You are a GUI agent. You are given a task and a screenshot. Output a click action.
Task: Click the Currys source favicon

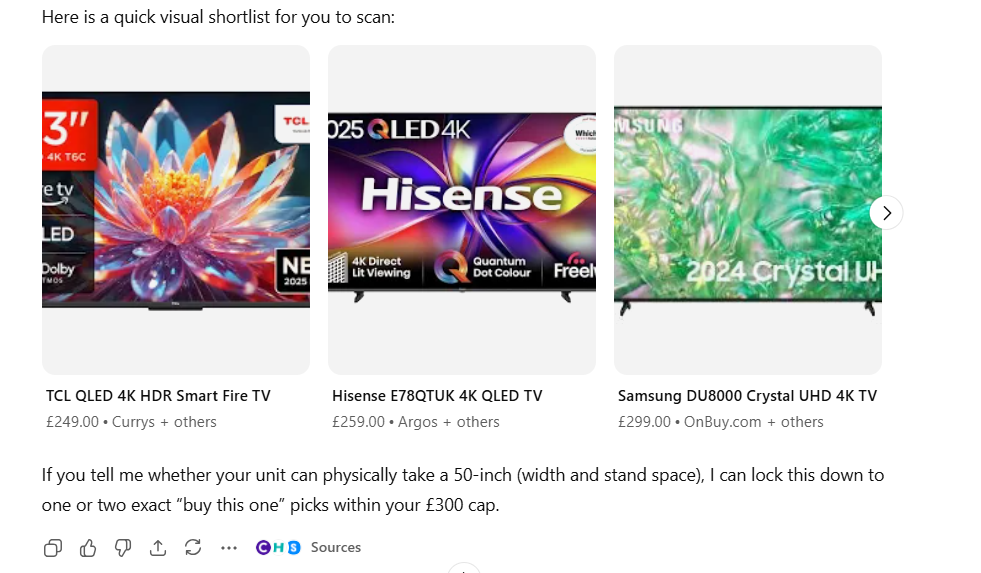[x=263, y=547]
